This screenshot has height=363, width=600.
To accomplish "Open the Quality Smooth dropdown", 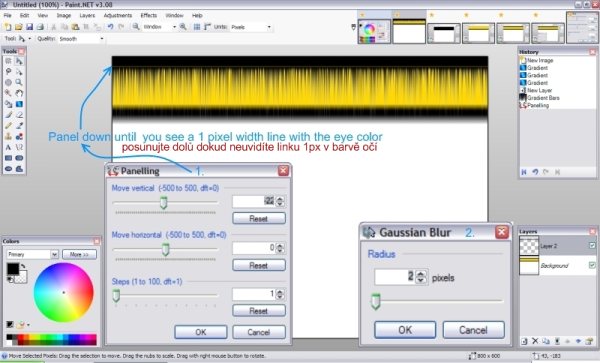I will pos(81,39).
